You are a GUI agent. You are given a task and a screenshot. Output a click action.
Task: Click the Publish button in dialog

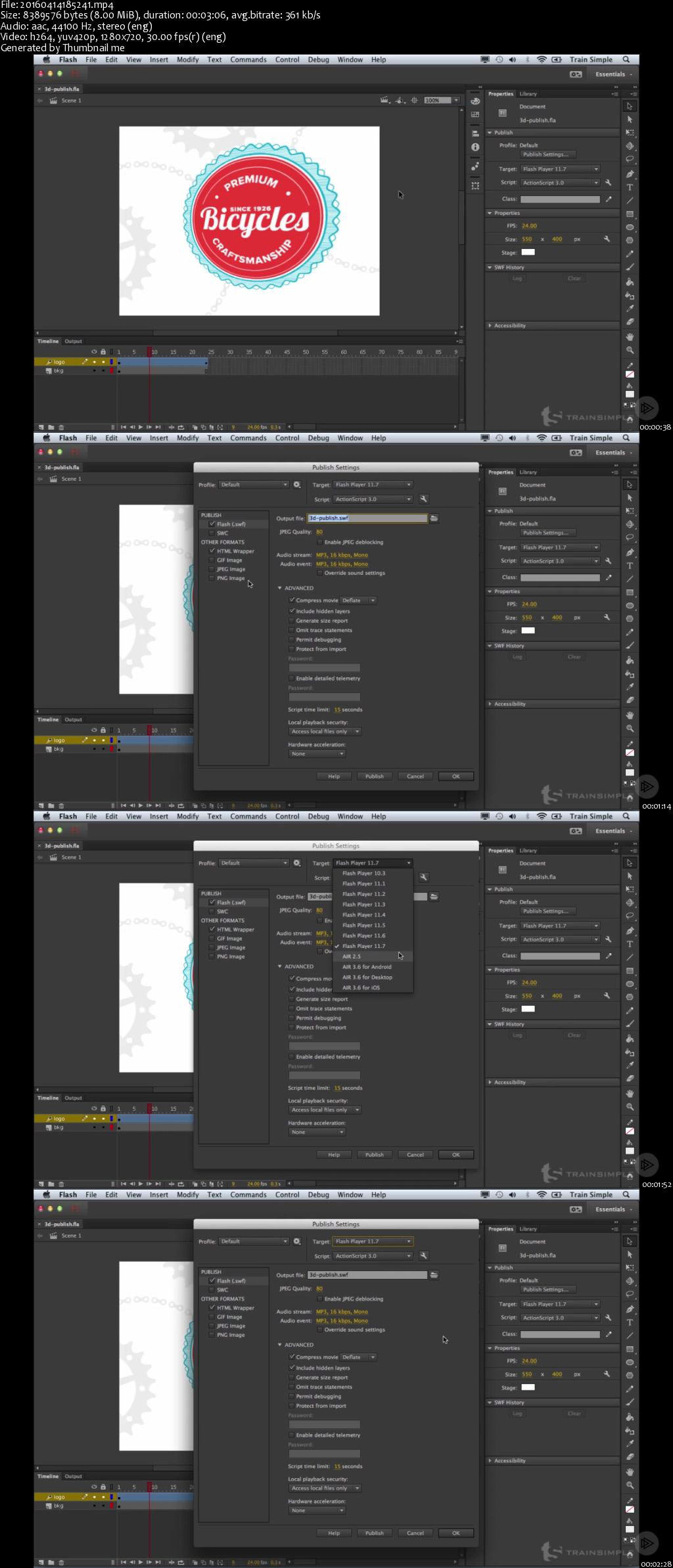(x=375, y=776)
